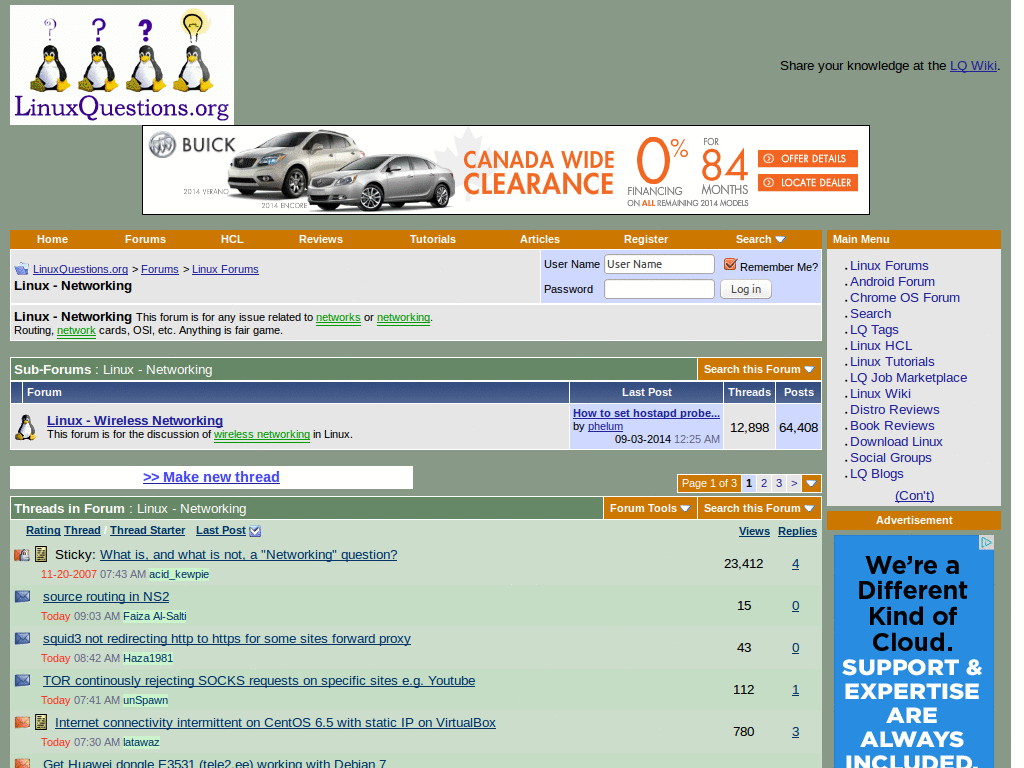Click the note icon beside CentOS connectivity thread
This screenshot has height=768, width=1024.
pyautogui.click(x=41, y=722)
